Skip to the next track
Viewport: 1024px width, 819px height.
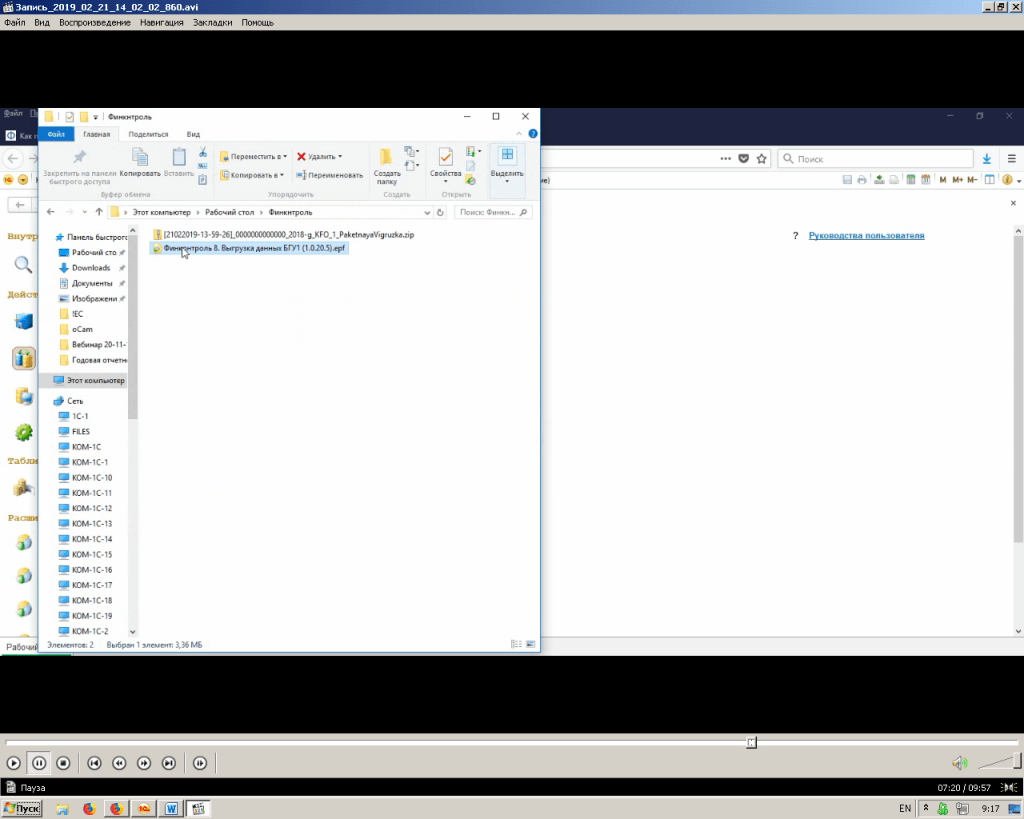[169, 763]
